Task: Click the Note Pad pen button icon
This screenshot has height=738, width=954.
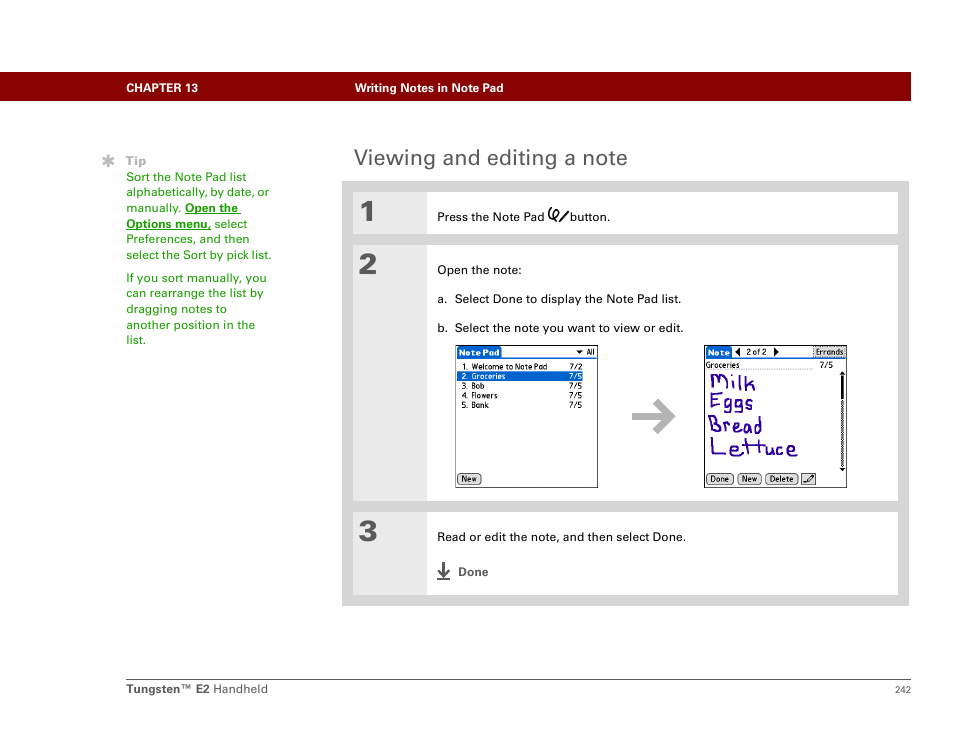Action: tap(557, 214)
